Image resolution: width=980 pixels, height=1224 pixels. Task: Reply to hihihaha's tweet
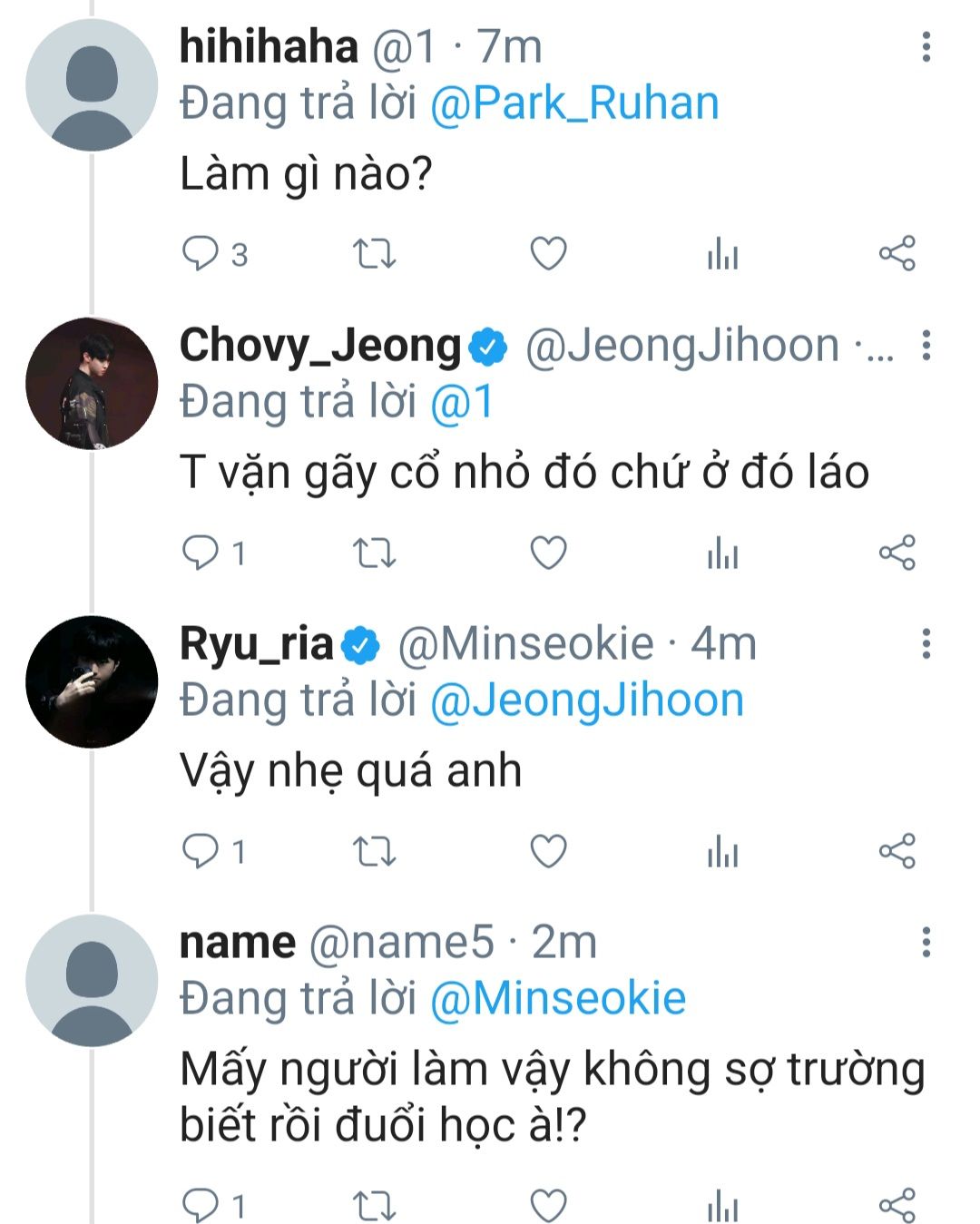point(201,254)
